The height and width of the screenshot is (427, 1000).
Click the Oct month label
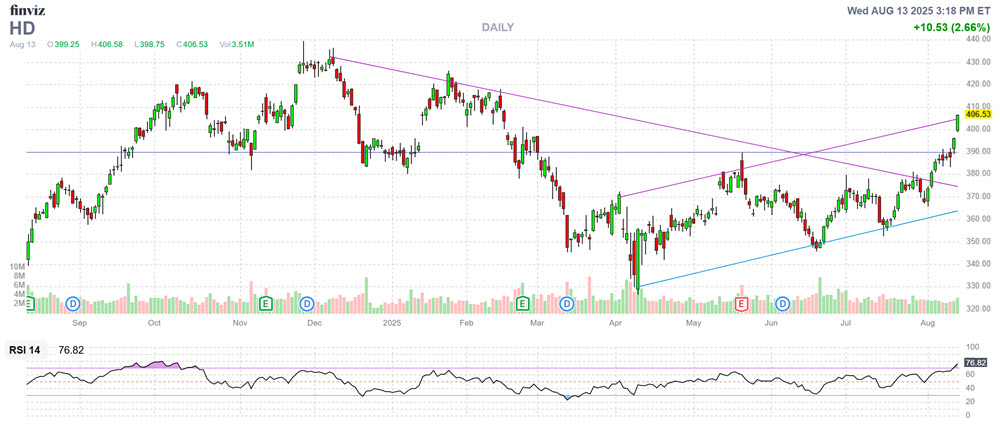pos(154,323)
